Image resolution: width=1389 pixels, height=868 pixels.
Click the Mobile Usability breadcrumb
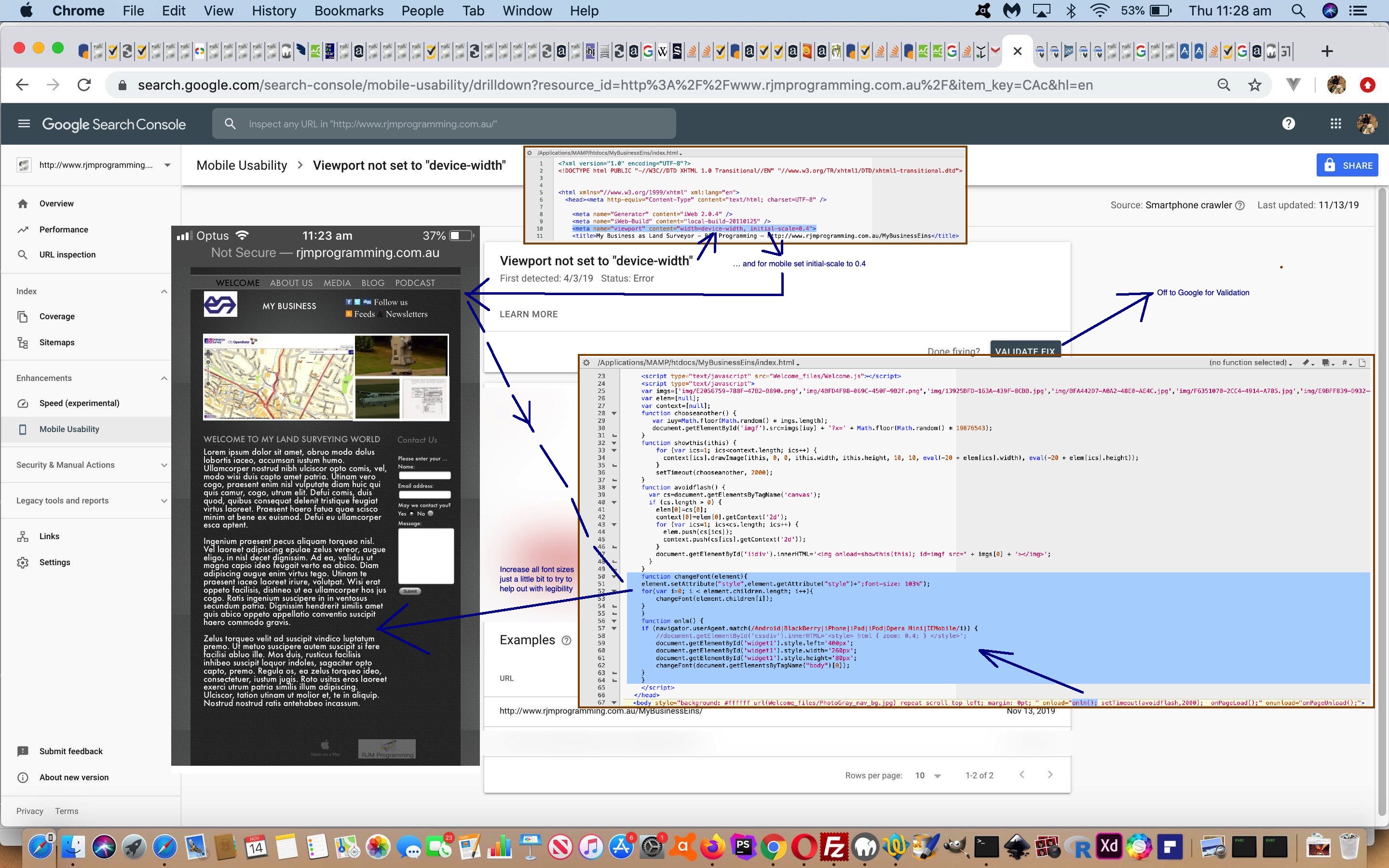click(242, 165)
